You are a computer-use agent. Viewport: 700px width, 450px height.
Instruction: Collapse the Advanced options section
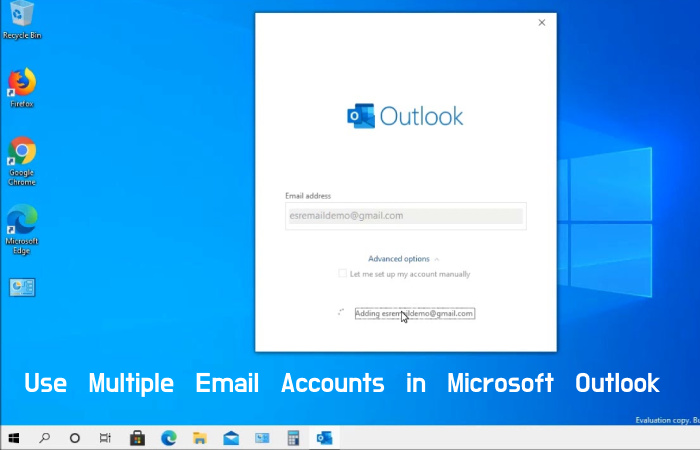pos(404,259)
